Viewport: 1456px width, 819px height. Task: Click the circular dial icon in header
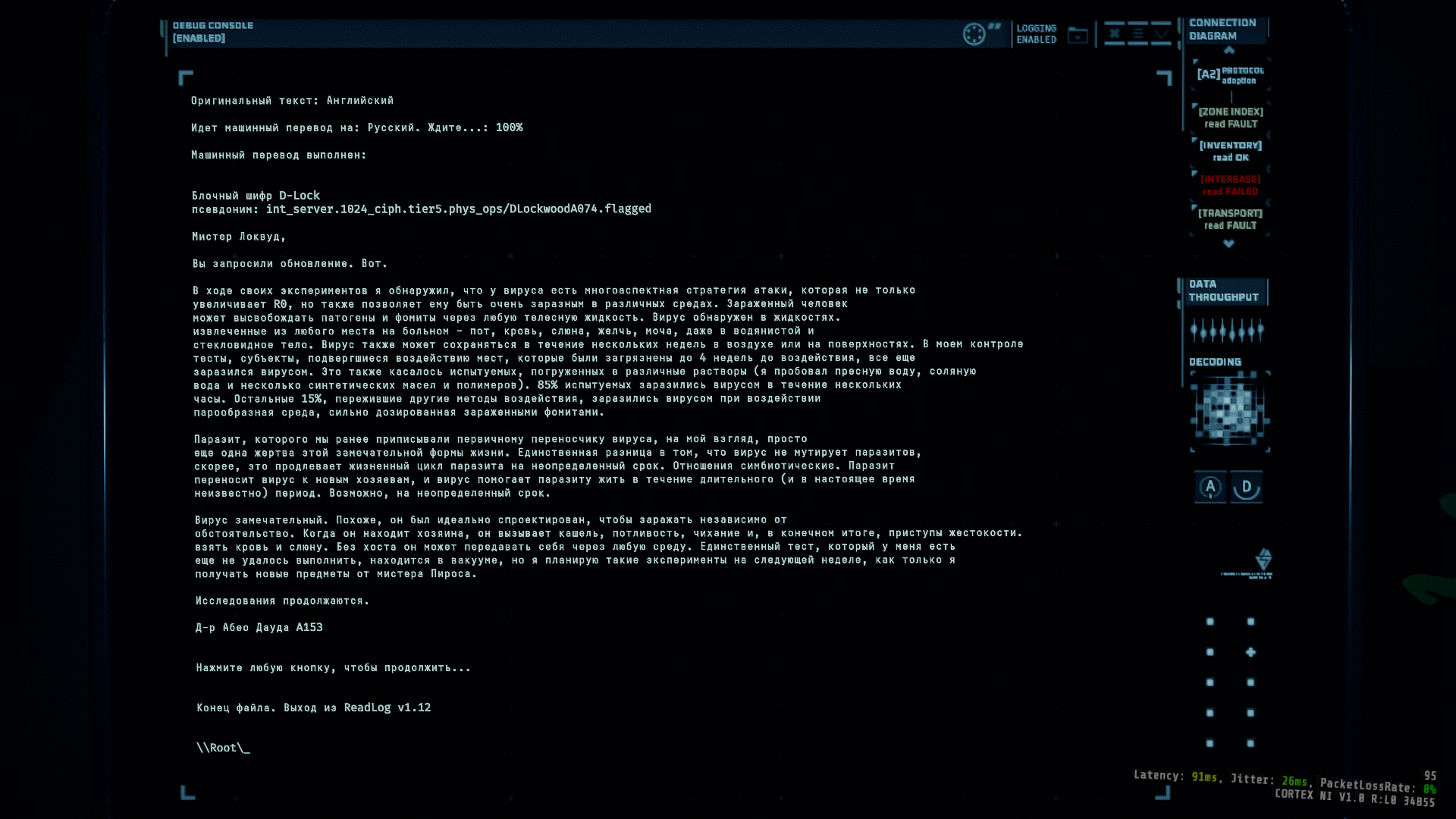click(x=974, y=34)
